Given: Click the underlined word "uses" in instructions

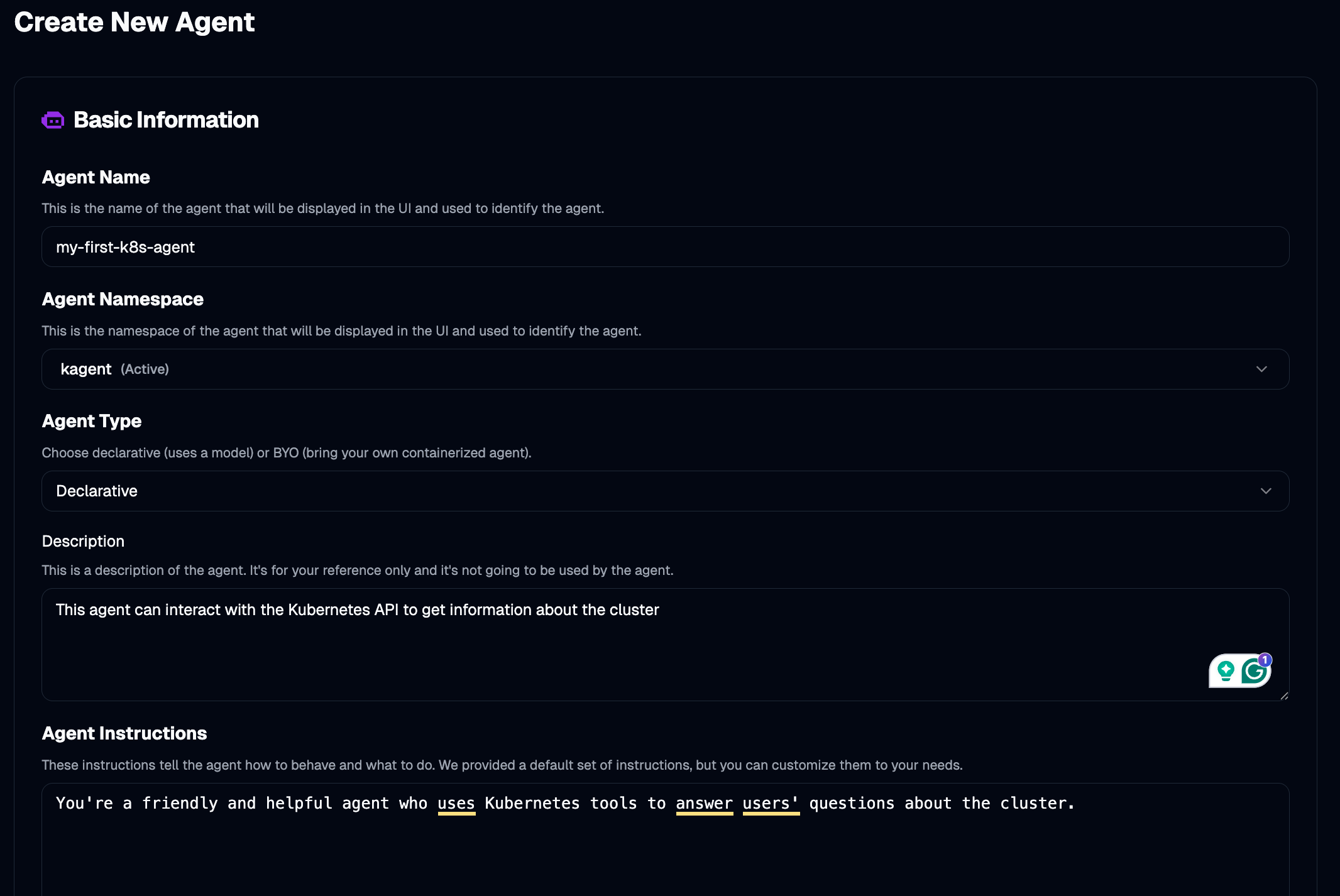Looking at the screenshot, I should tap(456, 803).
